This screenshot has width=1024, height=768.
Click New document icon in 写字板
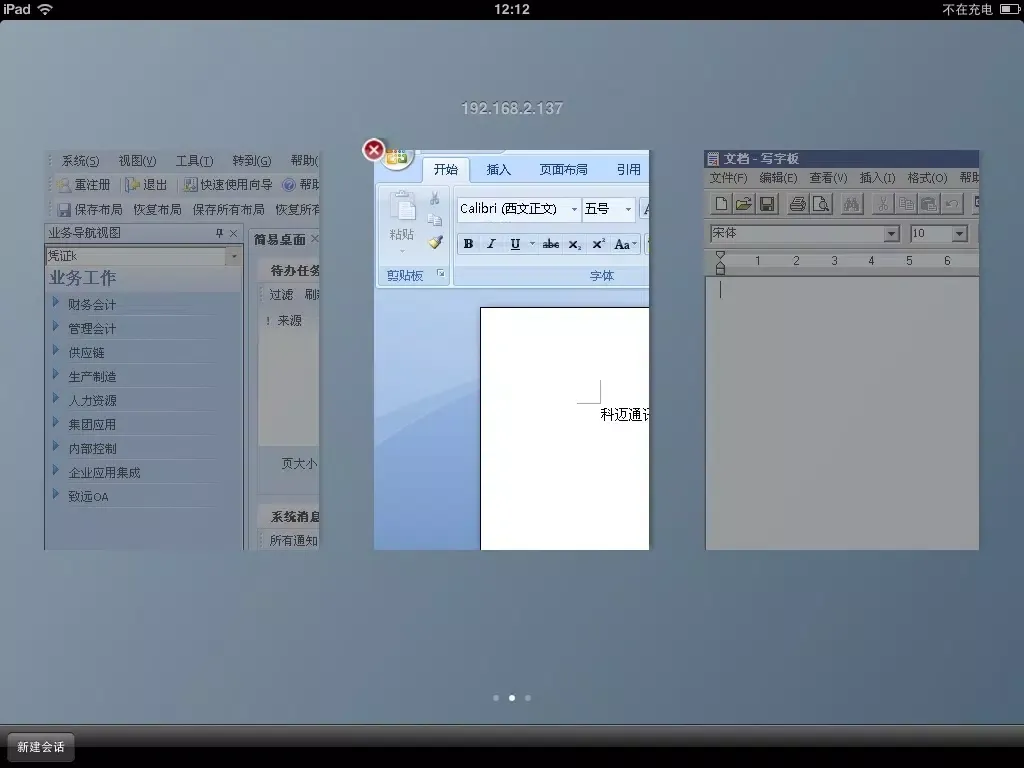pyautogui.click(x=721, y=204)
